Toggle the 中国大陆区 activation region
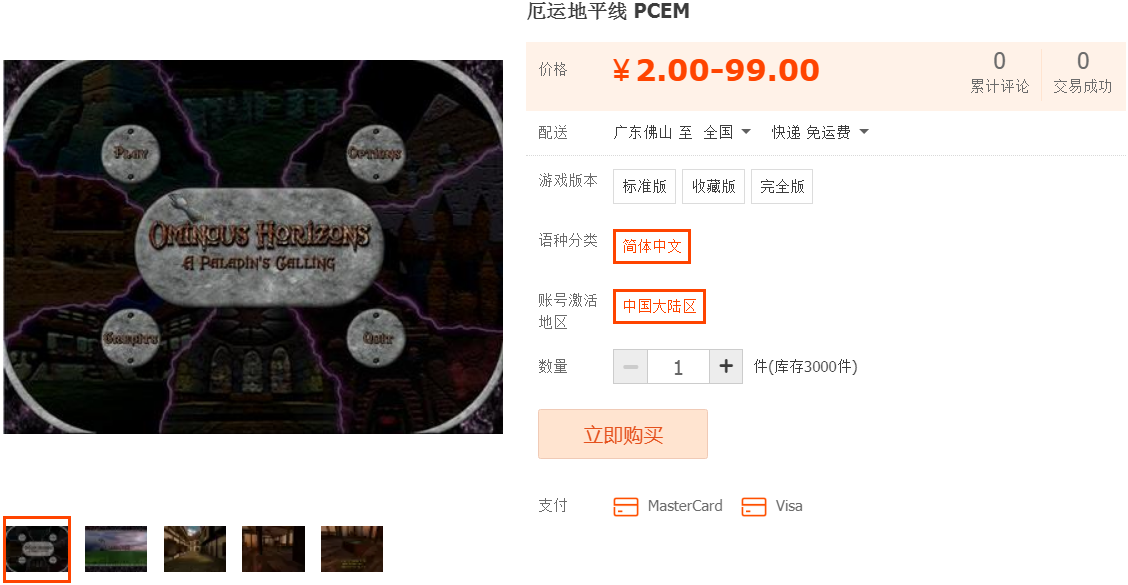 pyautogui.click(x=659, y=307)
